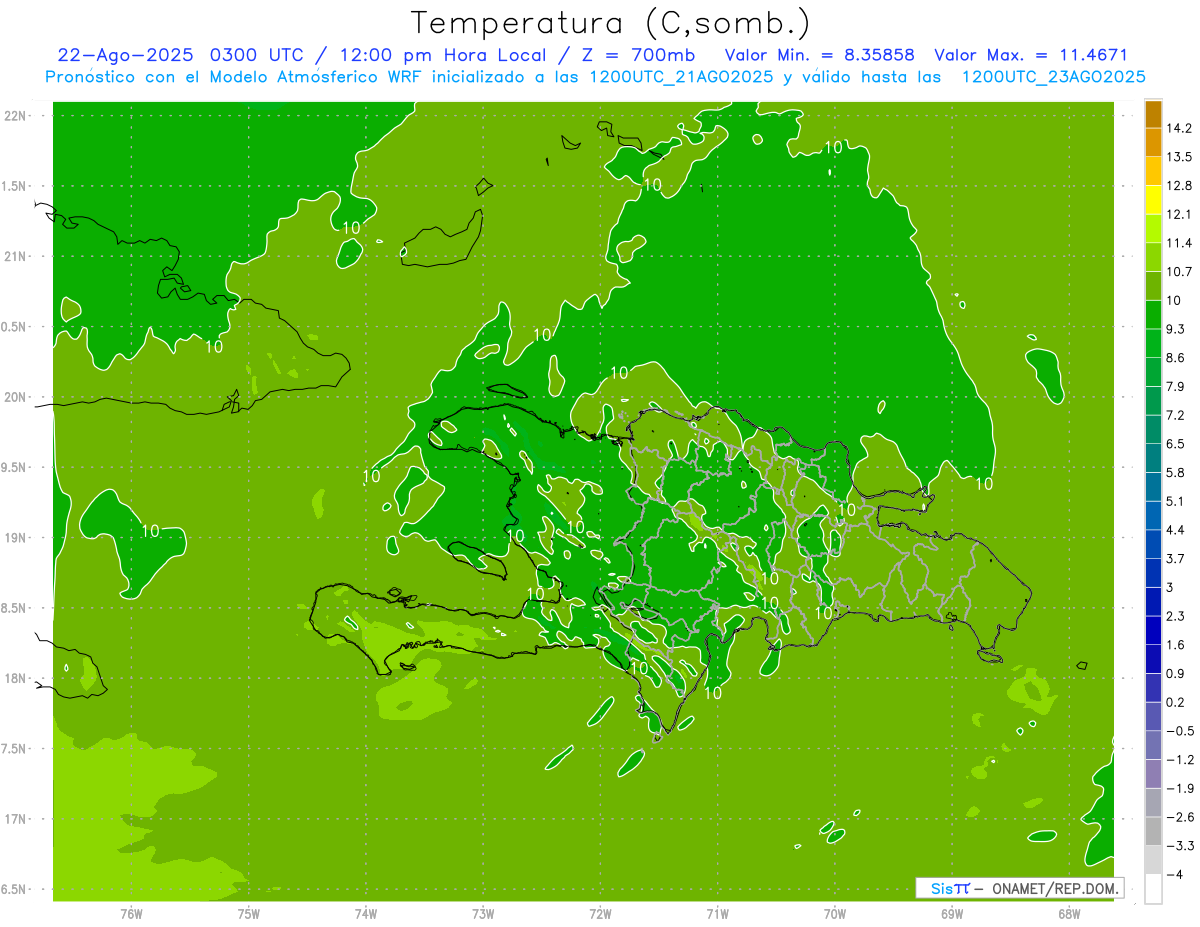Screen dimensions: 1200x927
Task: Click initialization time "1200UTC_21AGO2025"
Action: [x=680, y=77]
